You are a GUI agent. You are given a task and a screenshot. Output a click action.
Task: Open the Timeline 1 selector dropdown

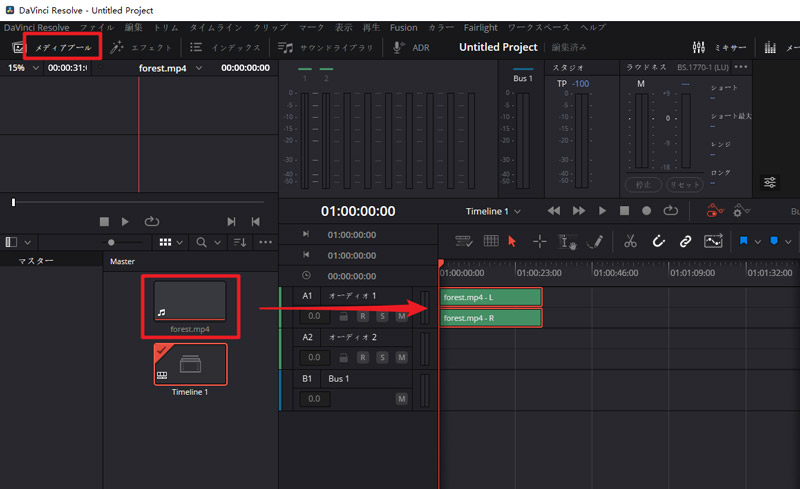517,211
